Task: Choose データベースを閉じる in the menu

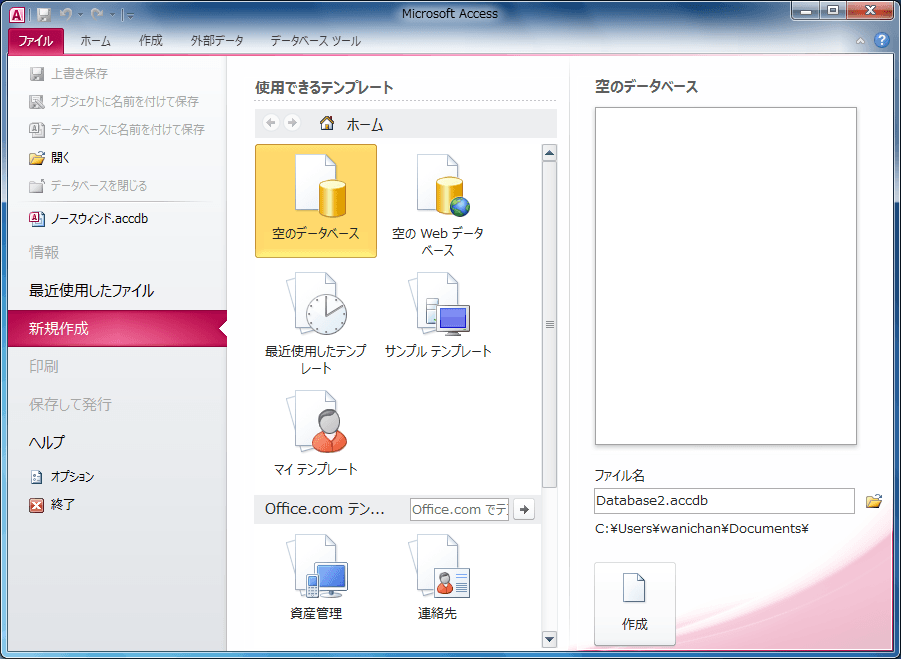Action: click(88, 186)
